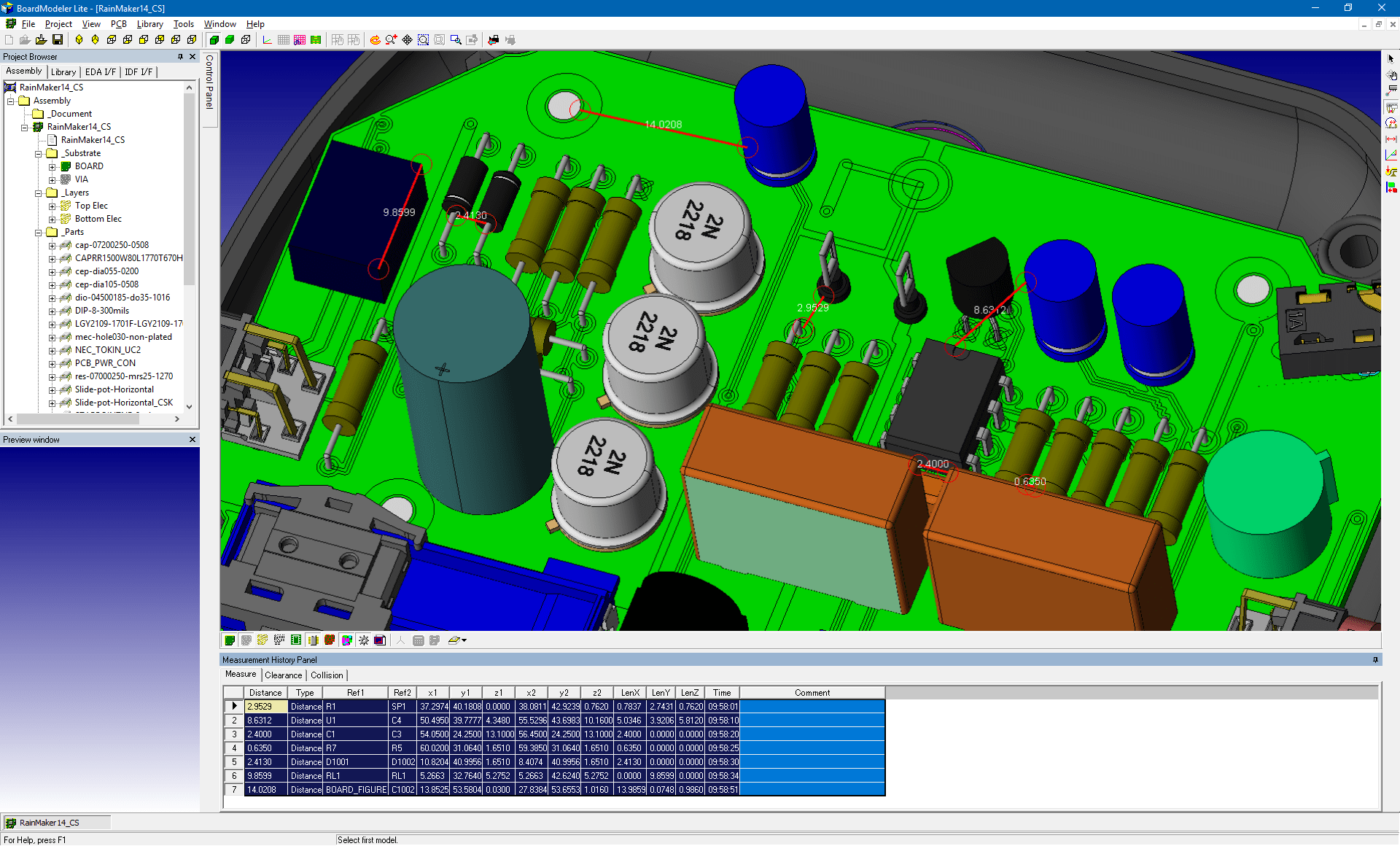Click the align objects green-red icon

click(x=1391, y=187)
